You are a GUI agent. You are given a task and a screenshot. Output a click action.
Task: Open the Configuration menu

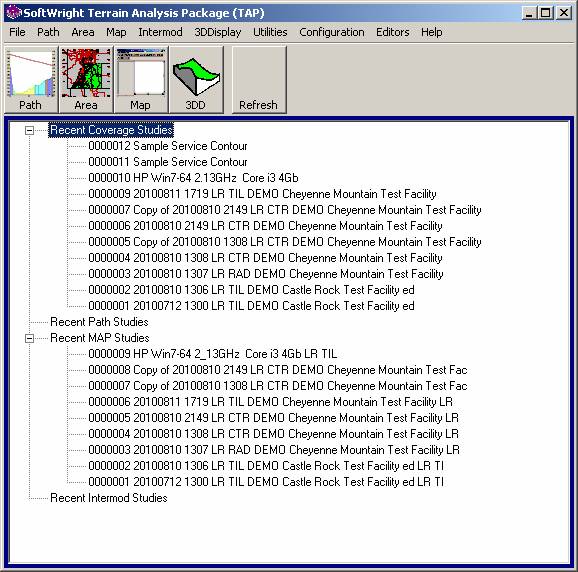pos(332,32)
